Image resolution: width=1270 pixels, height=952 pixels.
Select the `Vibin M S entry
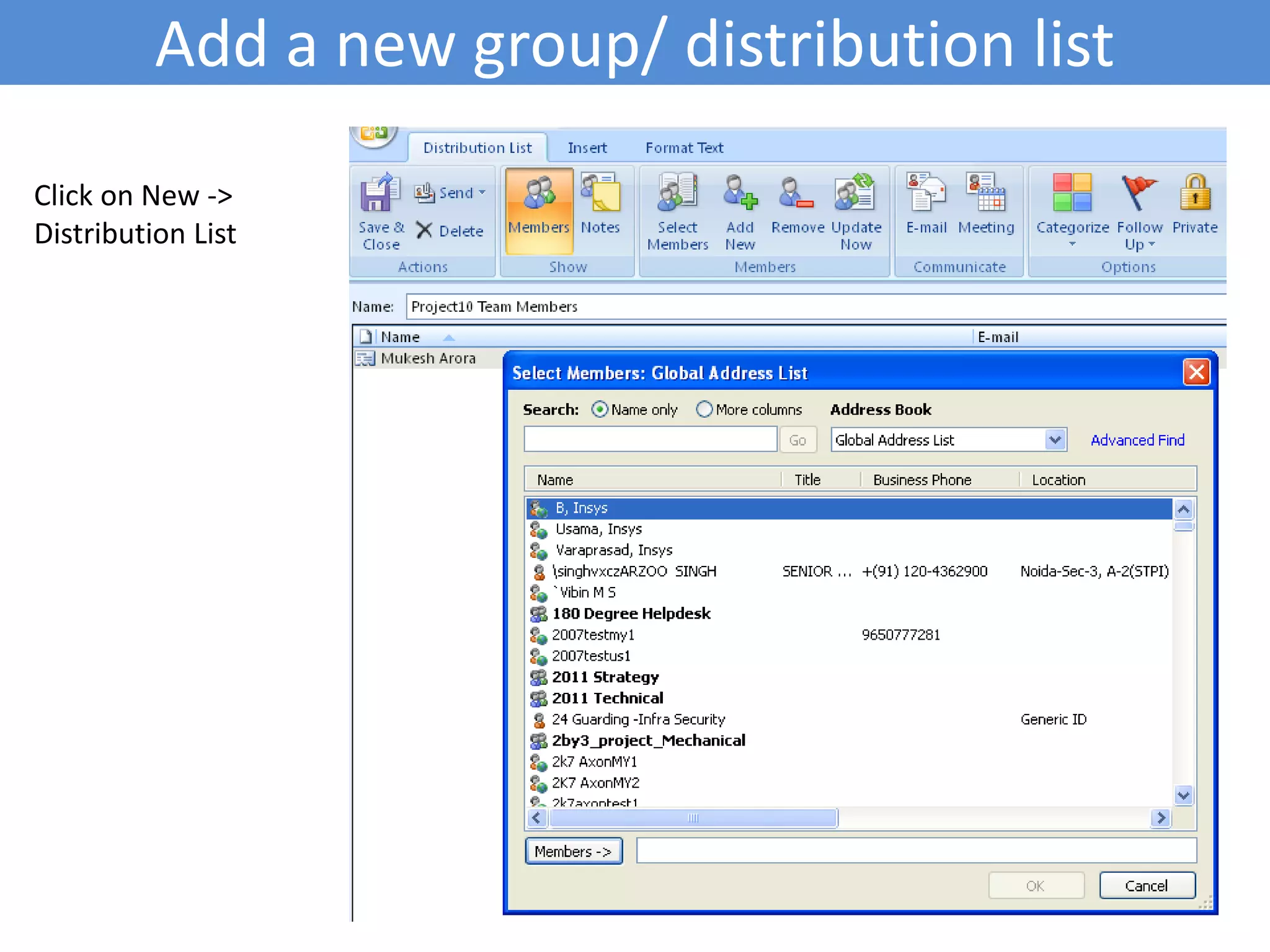click(x=849, y=593)
